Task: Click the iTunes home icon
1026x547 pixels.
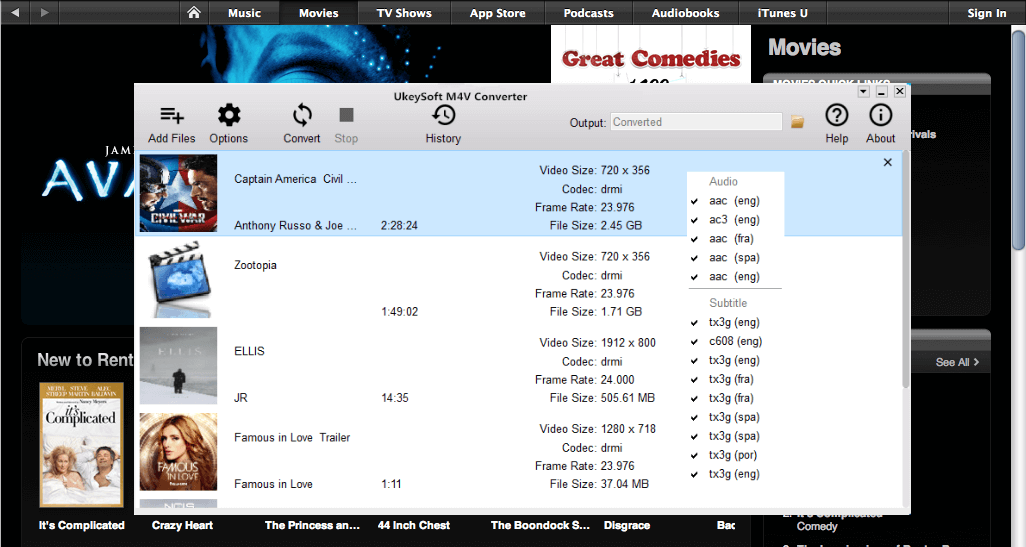Action: tap(194, 13)
